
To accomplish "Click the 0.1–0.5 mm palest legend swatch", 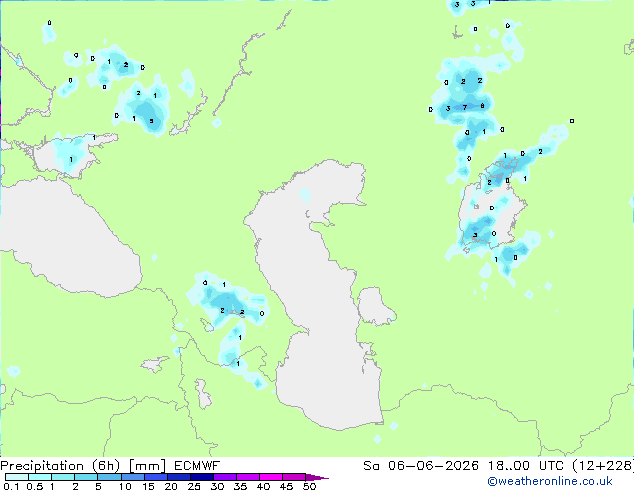I will coord(17,477).
